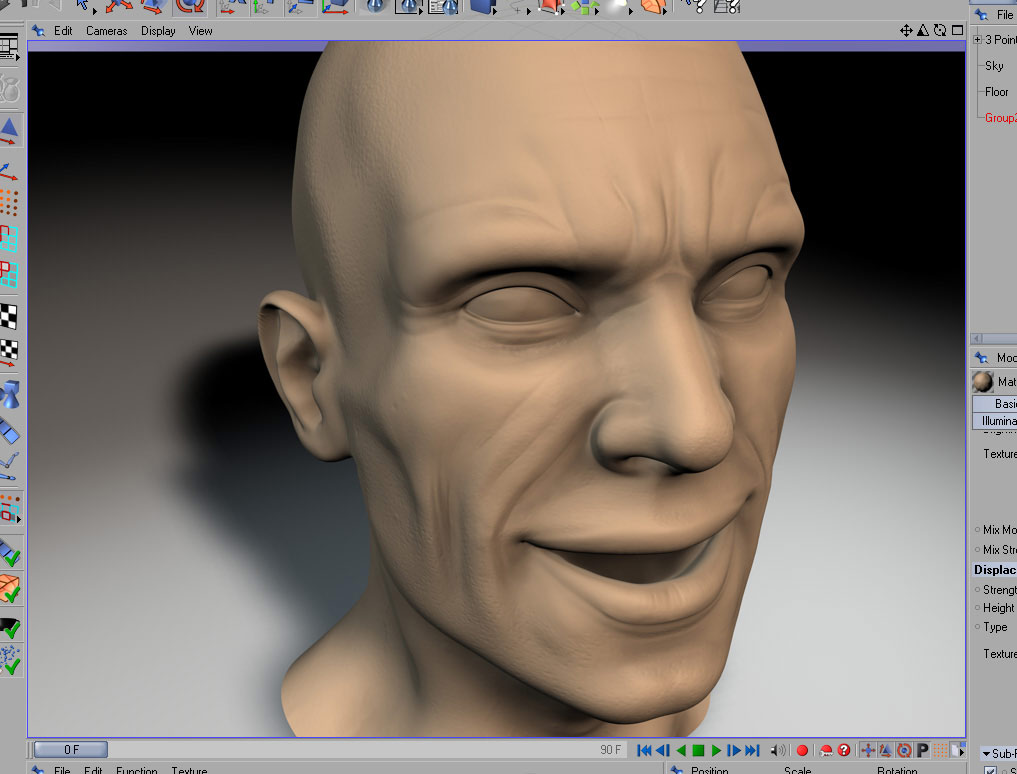Select the Points mode tool in left palette

(10, 203)
